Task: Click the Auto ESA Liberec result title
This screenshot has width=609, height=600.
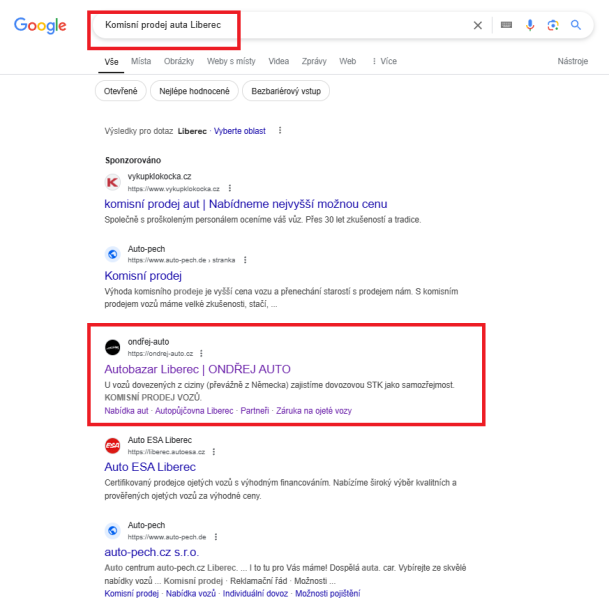Action: click(150, 467)
